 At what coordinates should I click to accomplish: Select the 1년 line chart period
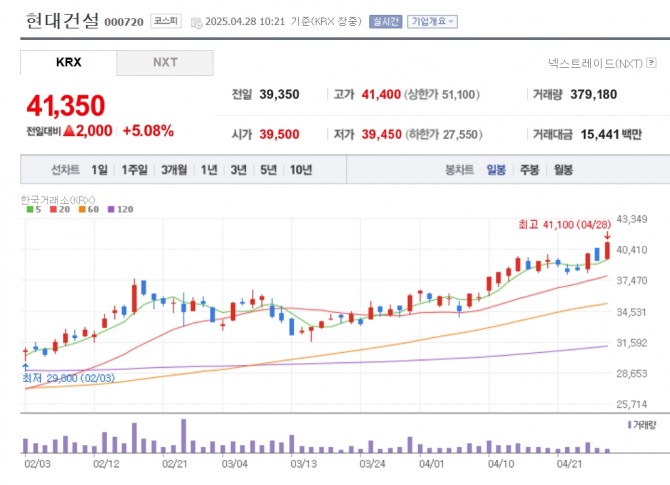point(209,170)
